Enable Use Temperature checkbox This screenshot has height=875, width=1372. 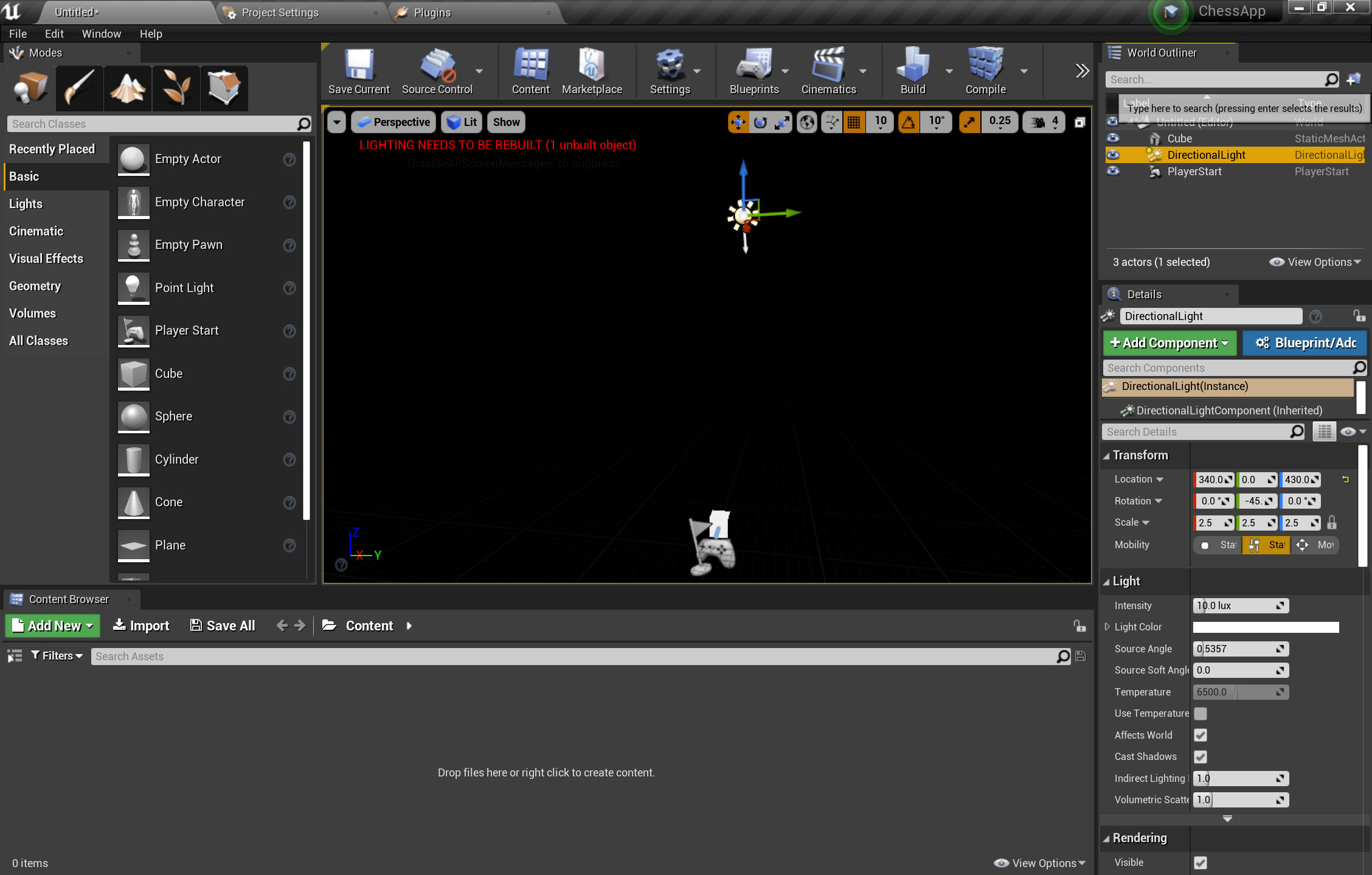pos(1200,713)
